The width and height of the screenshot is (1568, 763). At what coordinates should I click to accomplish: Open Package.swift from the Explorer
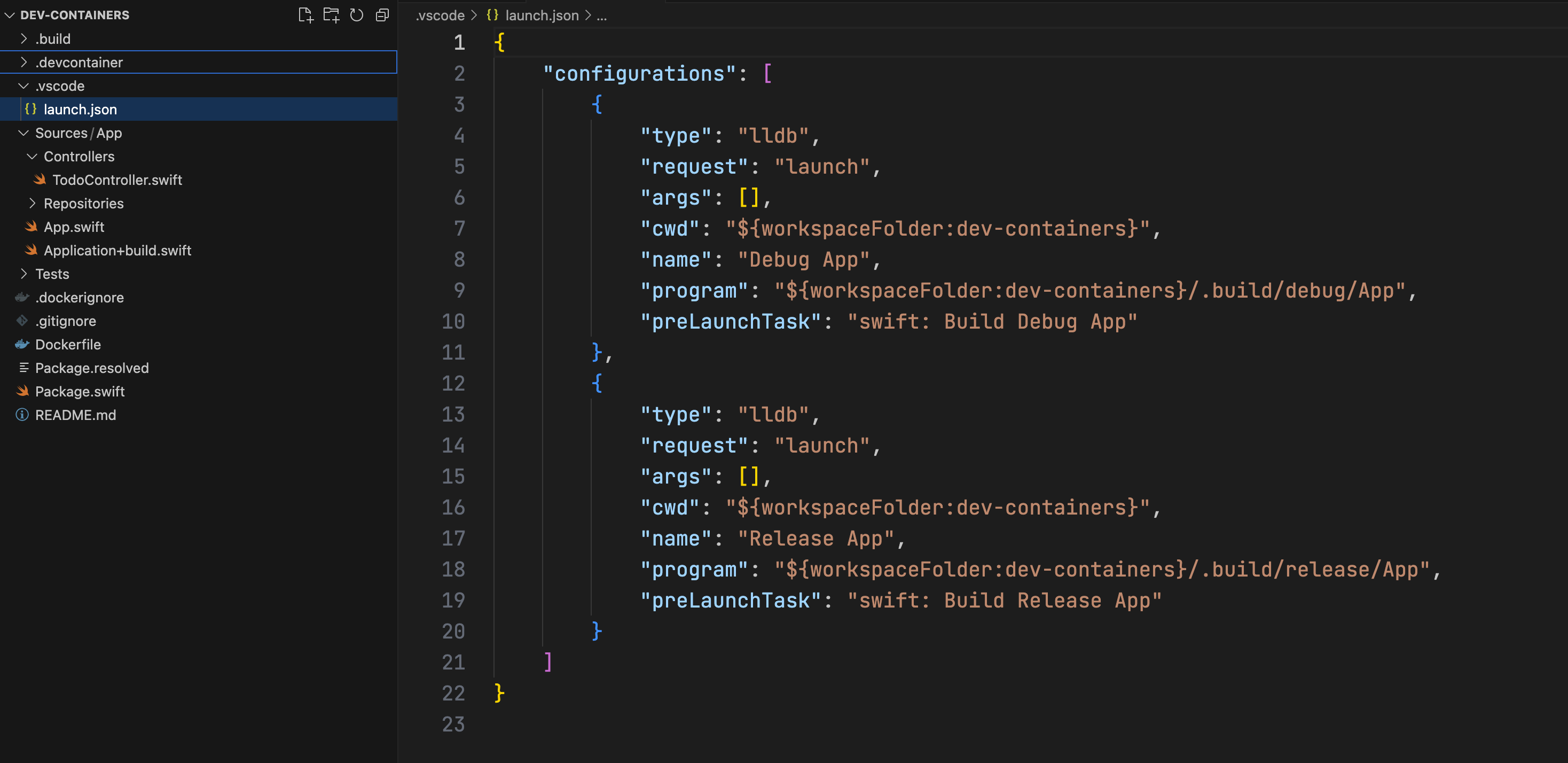tap(80, 392)
